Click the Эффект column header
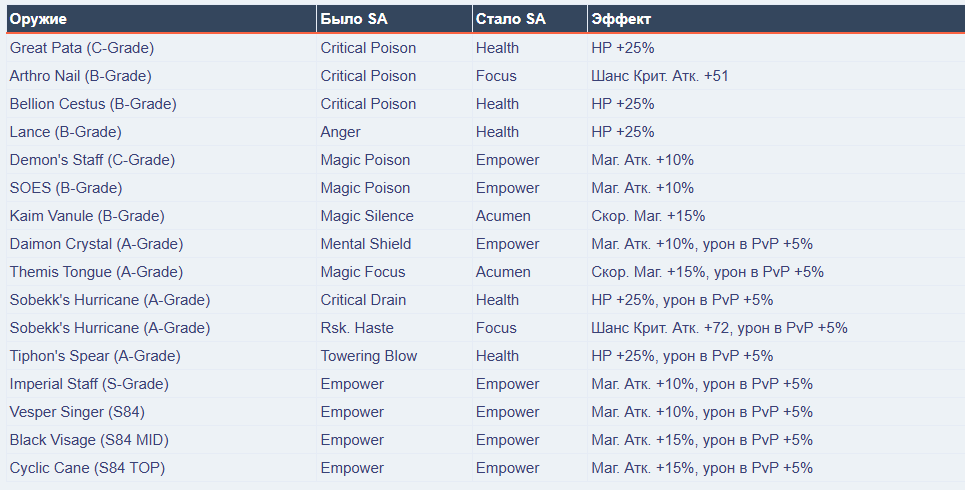The width and height of the screenshot is (965, 490). [x=623, y=19]
